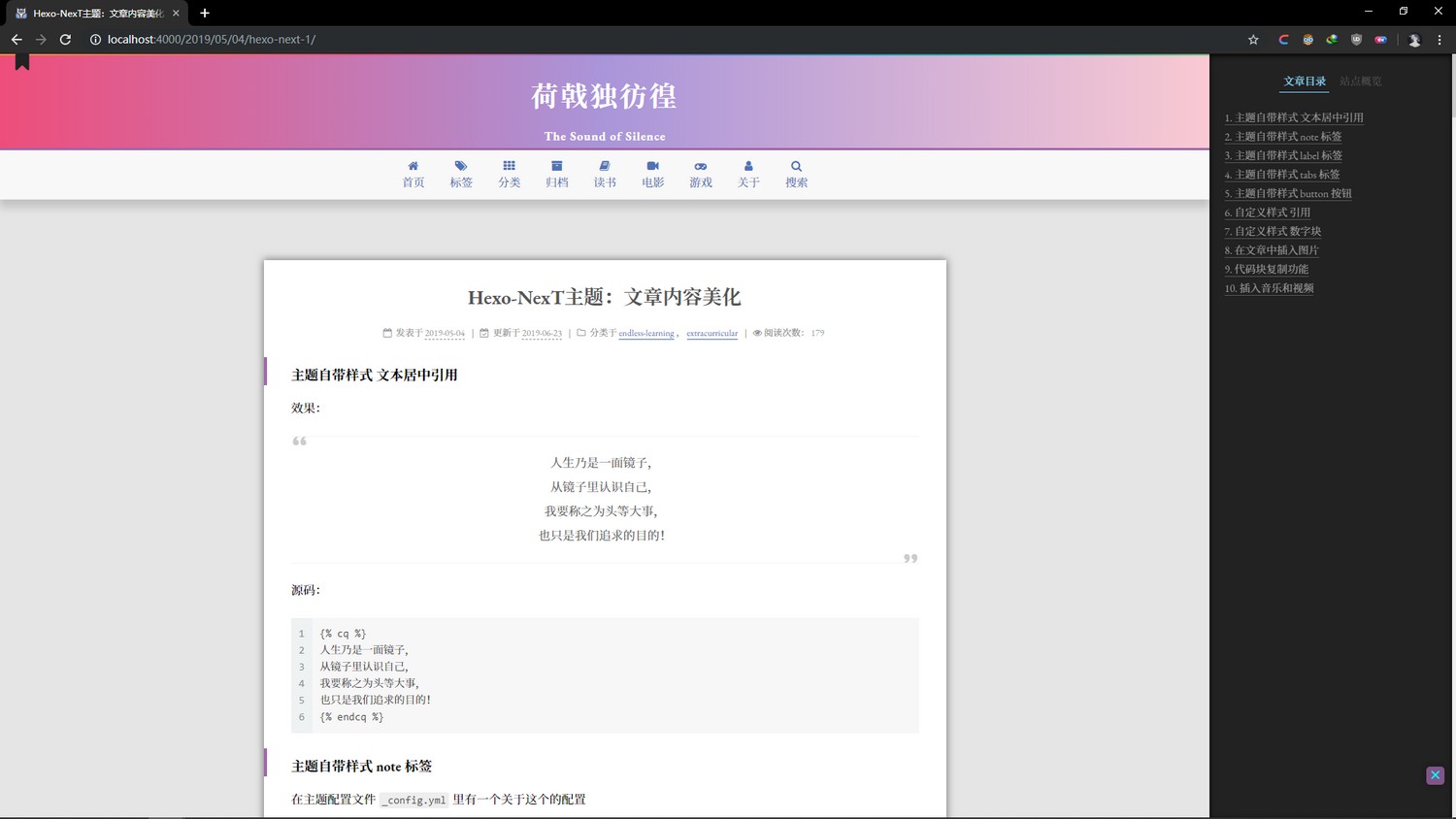
Task: Close the Hexo-NexT browser tab
Action: coord(176,14)
